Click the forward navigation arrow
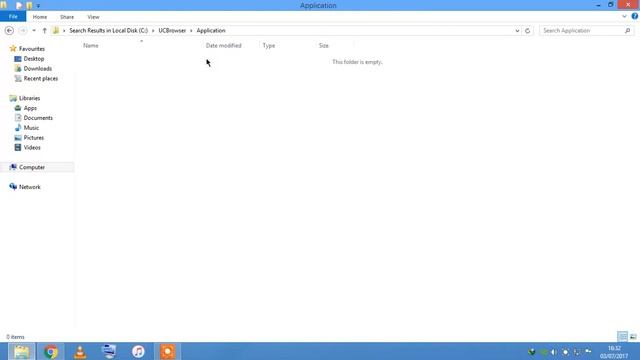640x360 pixels. (22, 31)
